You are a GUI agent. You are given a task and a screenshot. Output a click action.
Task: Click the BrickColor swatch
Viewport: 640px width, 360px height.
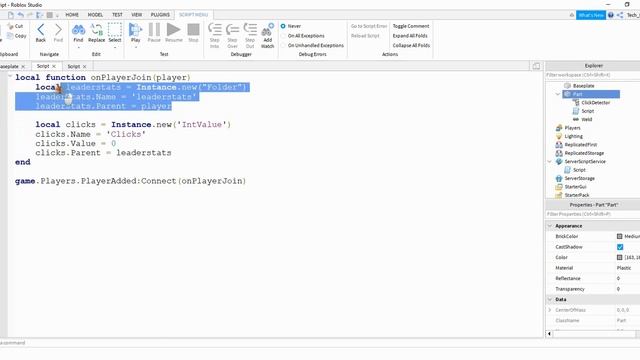620,236
